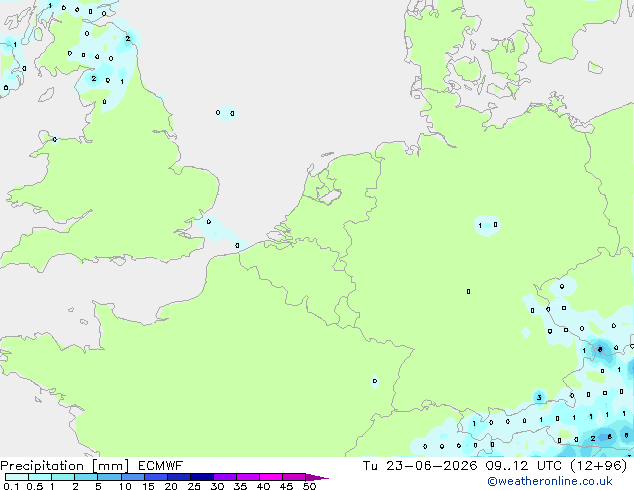Click the value 2 marker on the northeast England coast
The width and height of the screenshot is (634, 490).
pyautogui.click(x=128, y=38)
